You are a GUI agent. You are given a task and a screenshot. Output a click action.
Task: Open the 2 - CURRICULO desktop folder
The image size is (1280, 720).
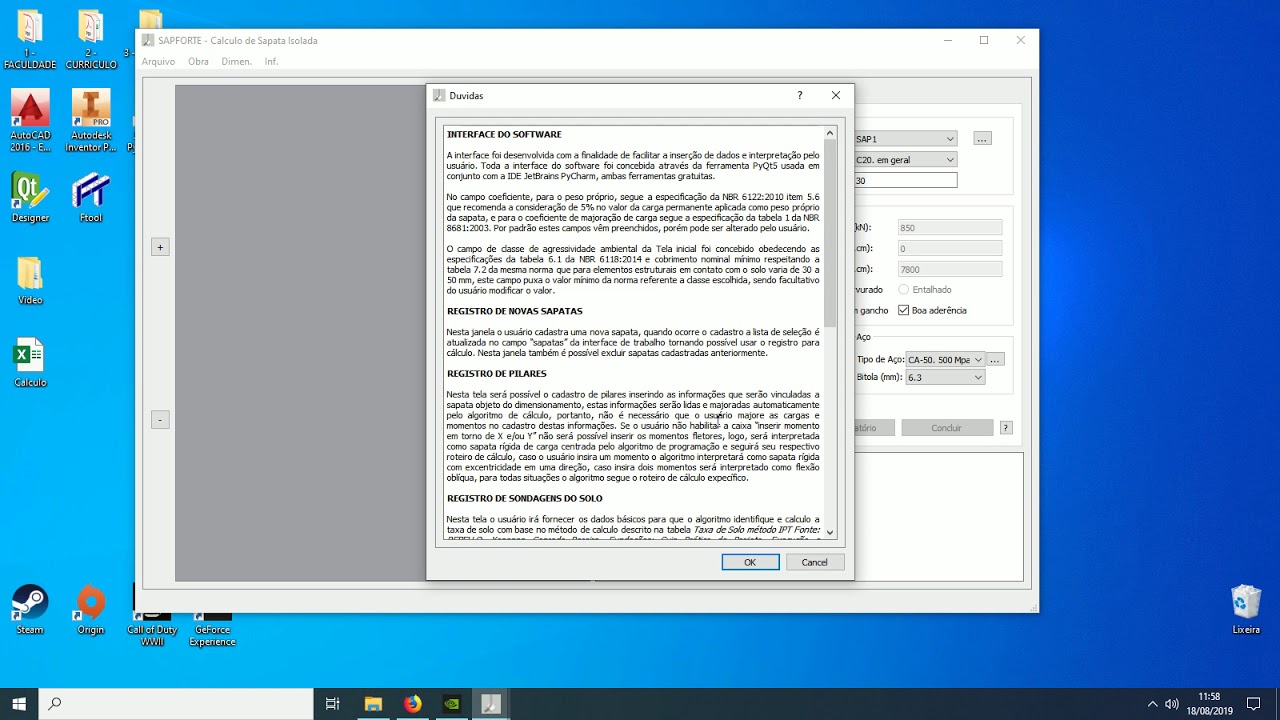point(91,40)
